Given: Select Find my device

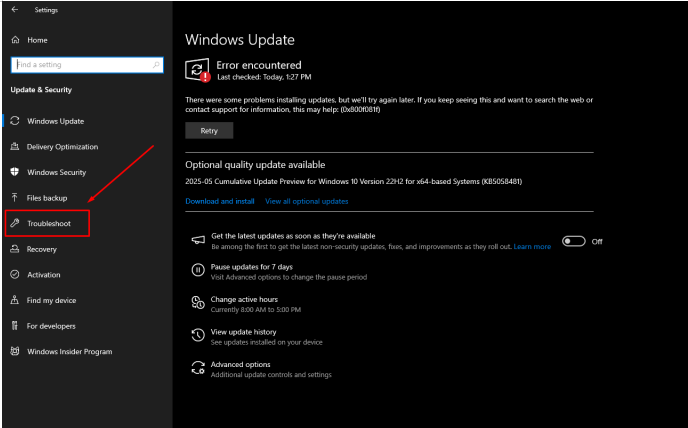Looking at the screenshot, I should point(51,300).
